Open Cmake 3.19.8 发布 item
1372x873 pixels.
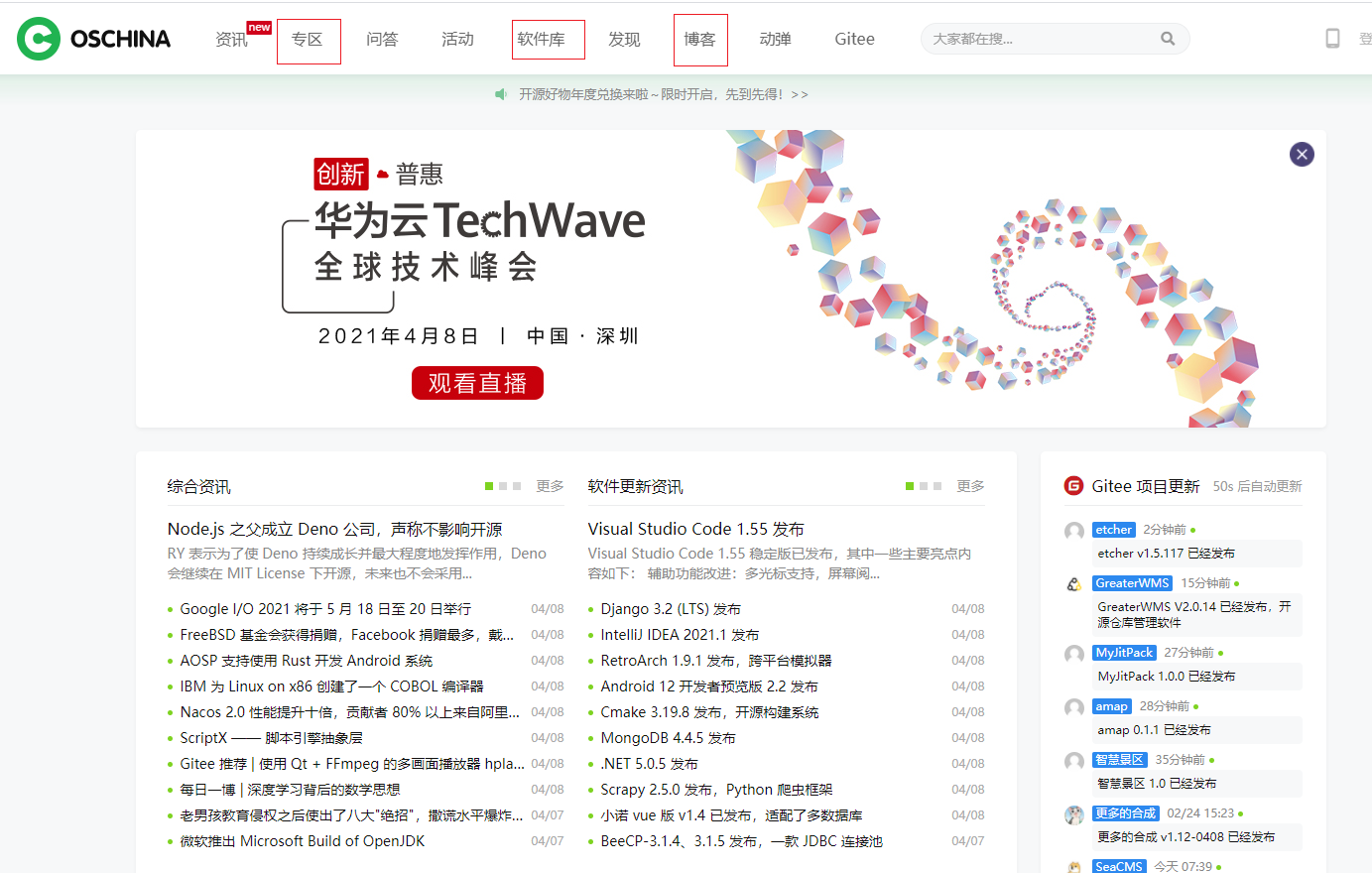click(709, 712)
